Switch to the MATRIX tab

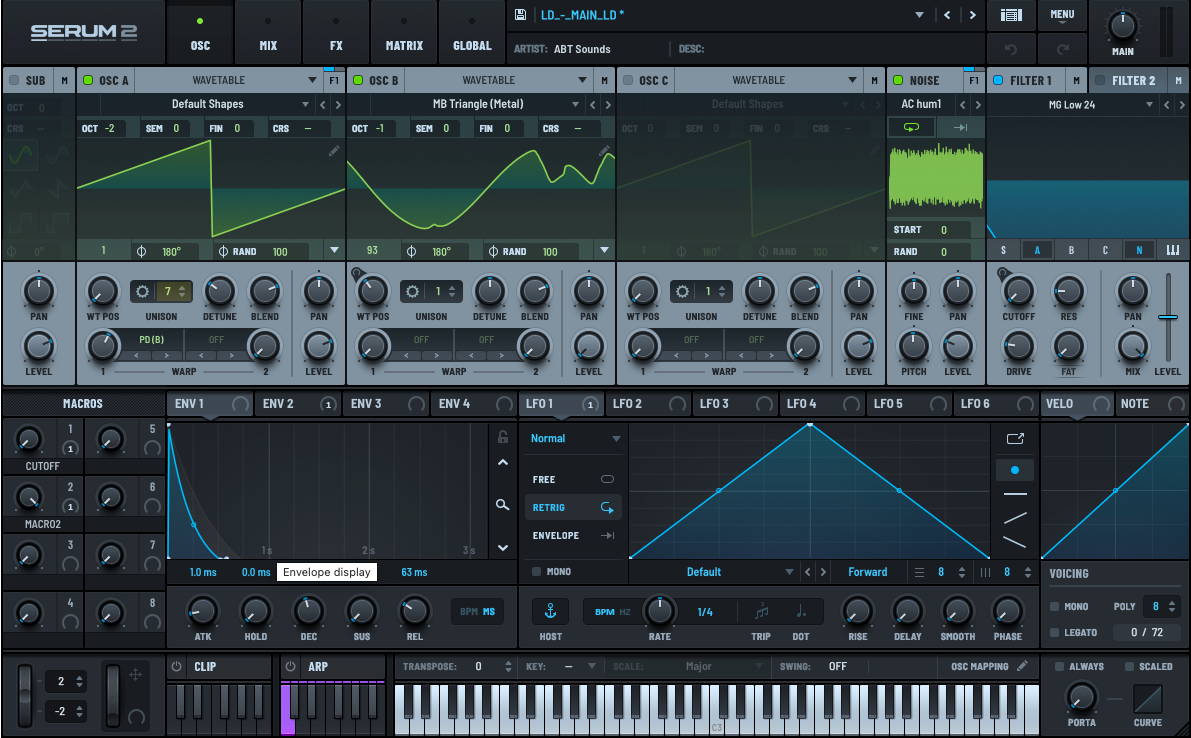click(404, 33)
